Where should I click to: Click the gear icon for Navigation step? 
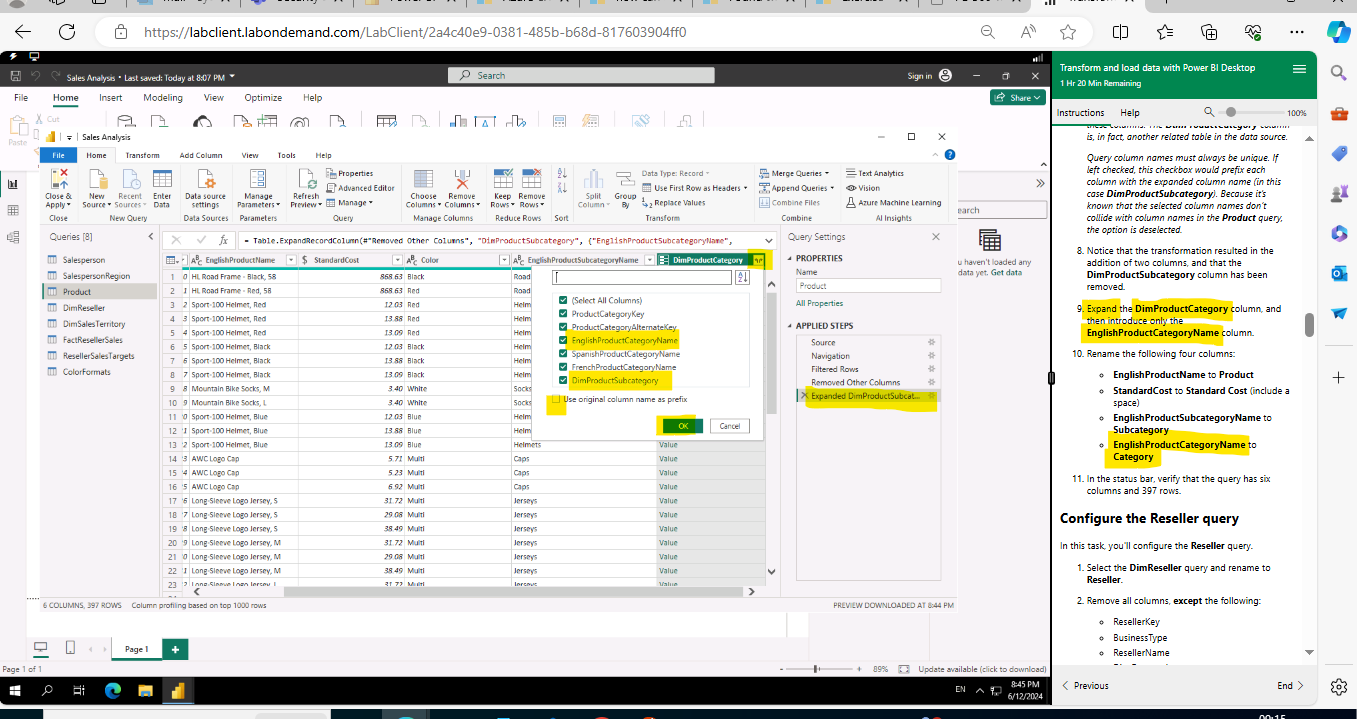[930, 355]
